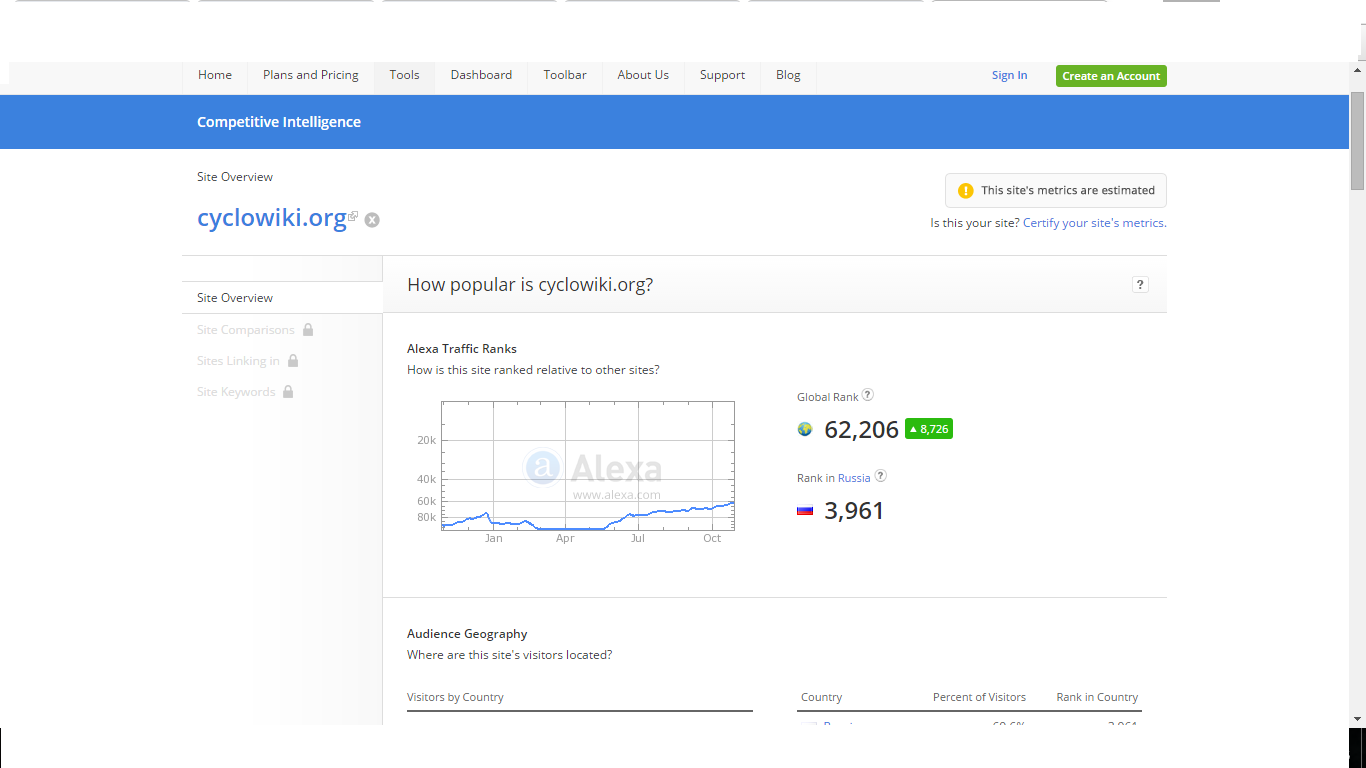This screenshot has width=1366, height=768.
Task: Click the Russian flag icon beside 3,961
Action: click(805, 511)
